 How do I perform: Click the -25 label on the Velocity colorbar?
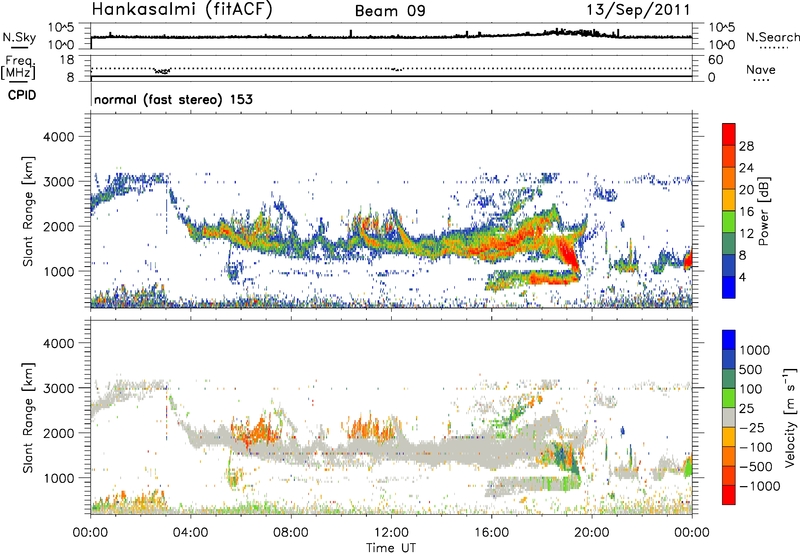[x=751, y=427]
